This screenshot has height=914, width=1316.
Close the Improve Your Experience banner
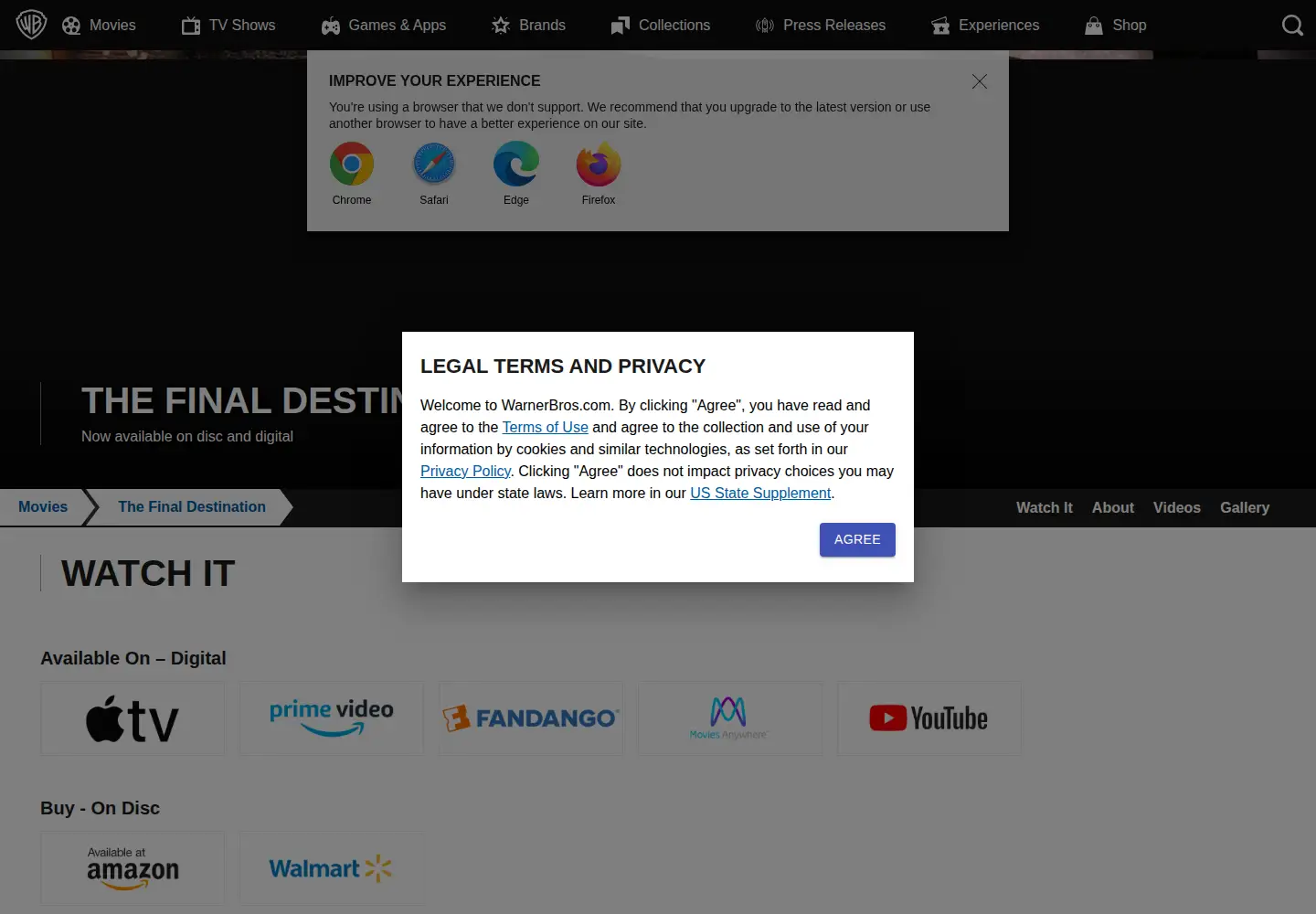pos(980,81)
